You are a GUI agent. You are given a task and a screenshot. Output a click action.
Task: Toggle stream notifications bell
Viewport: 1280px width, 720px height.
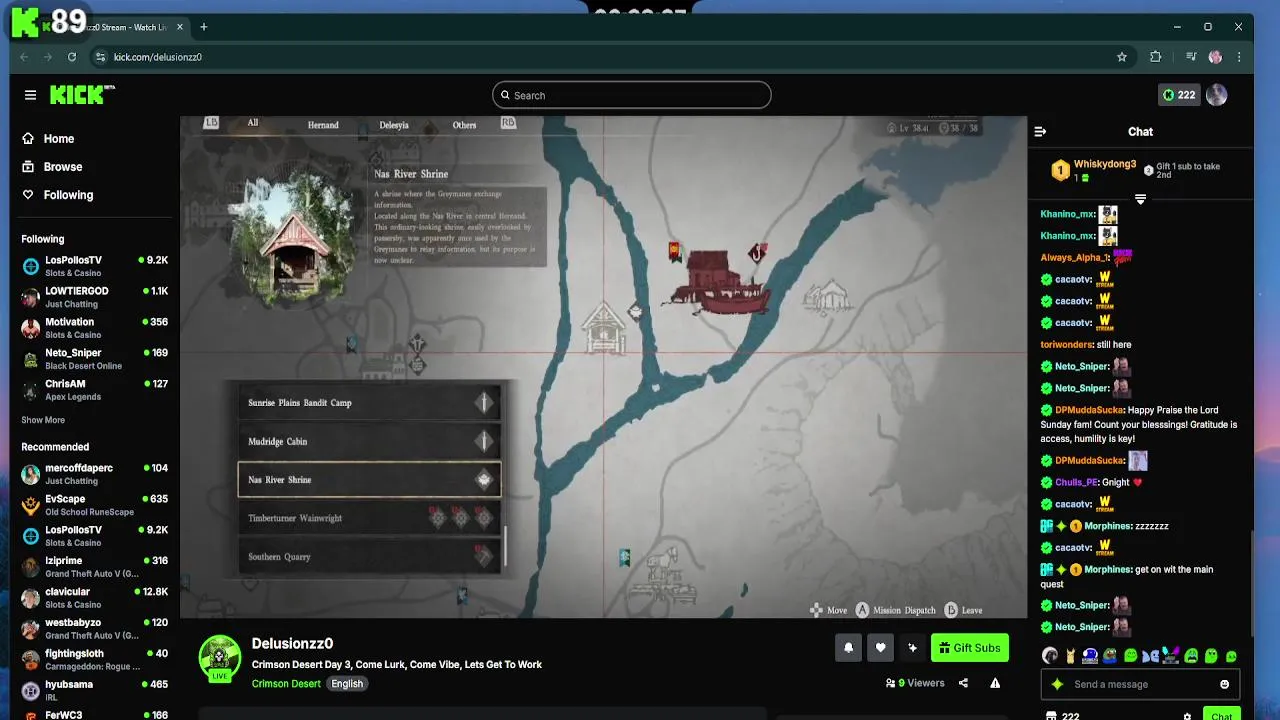click(848, 648)
